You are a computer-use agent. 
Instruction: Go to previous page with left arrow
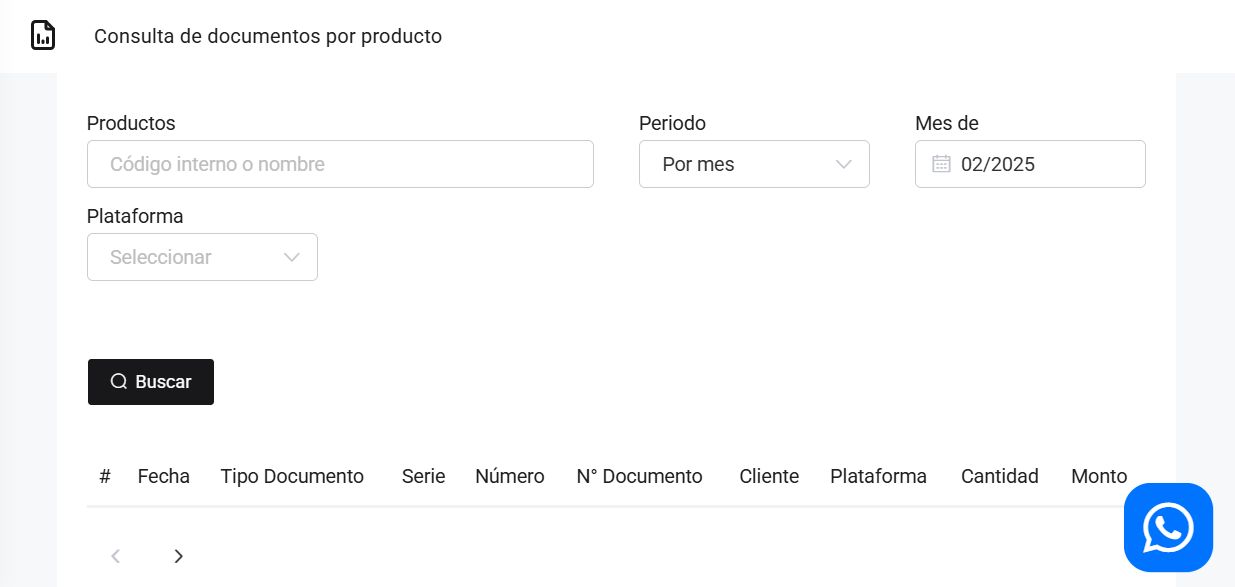(x=116, y=556)
